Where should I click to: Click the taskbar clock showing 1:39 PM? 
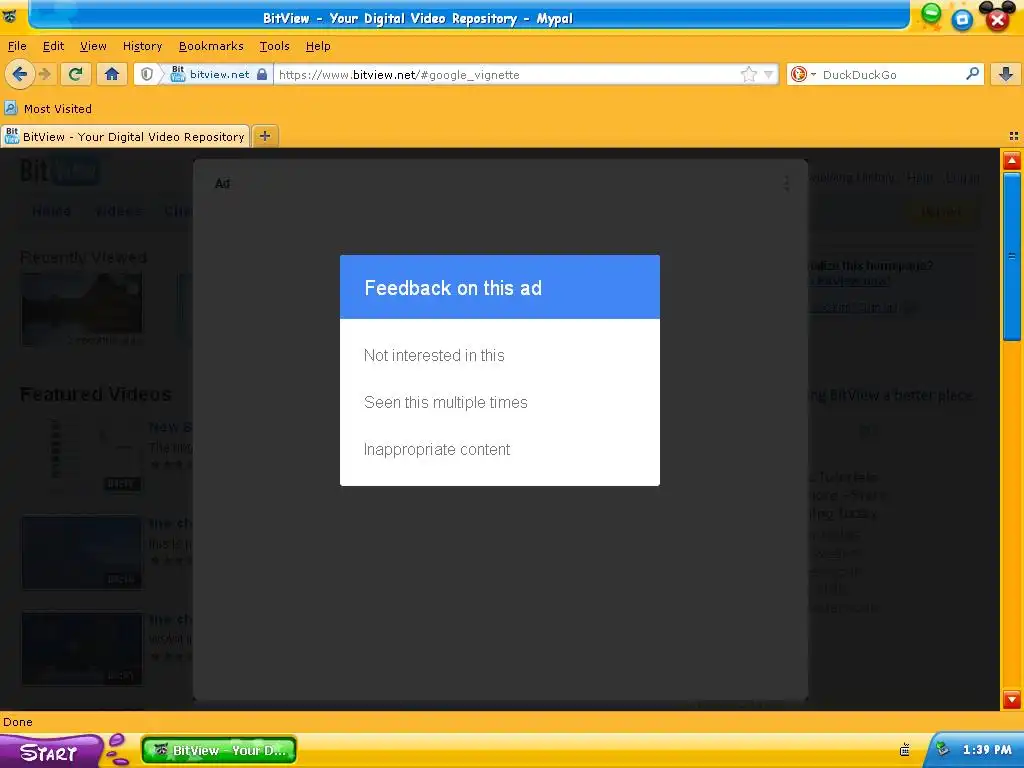click(x=987, y=750)
